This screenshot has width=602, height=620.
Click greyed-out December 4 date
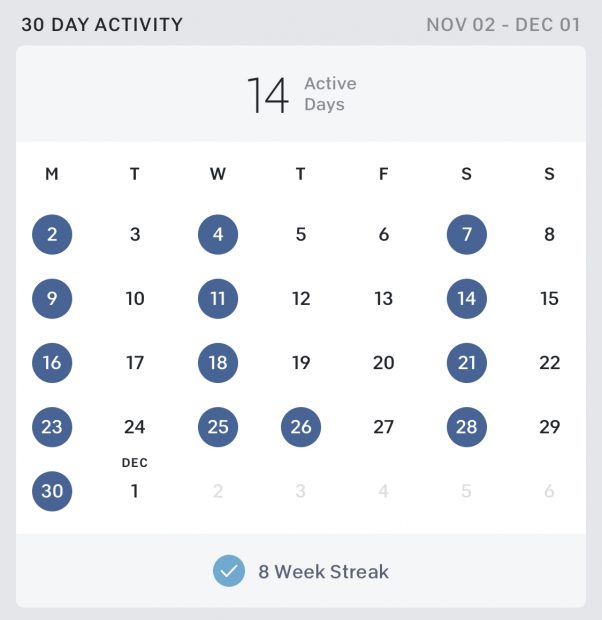coord(383,491)
